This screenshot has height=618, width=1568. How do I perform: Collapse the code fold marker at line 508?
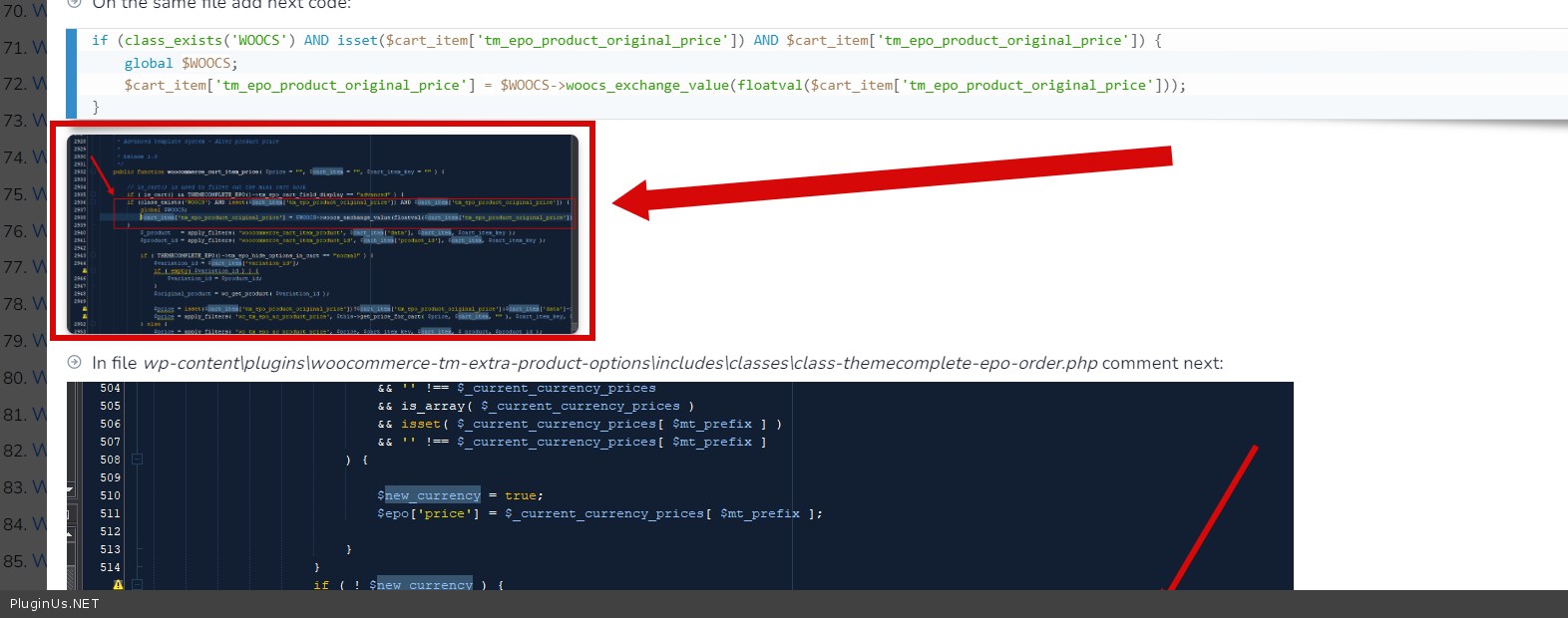point(138,460)
